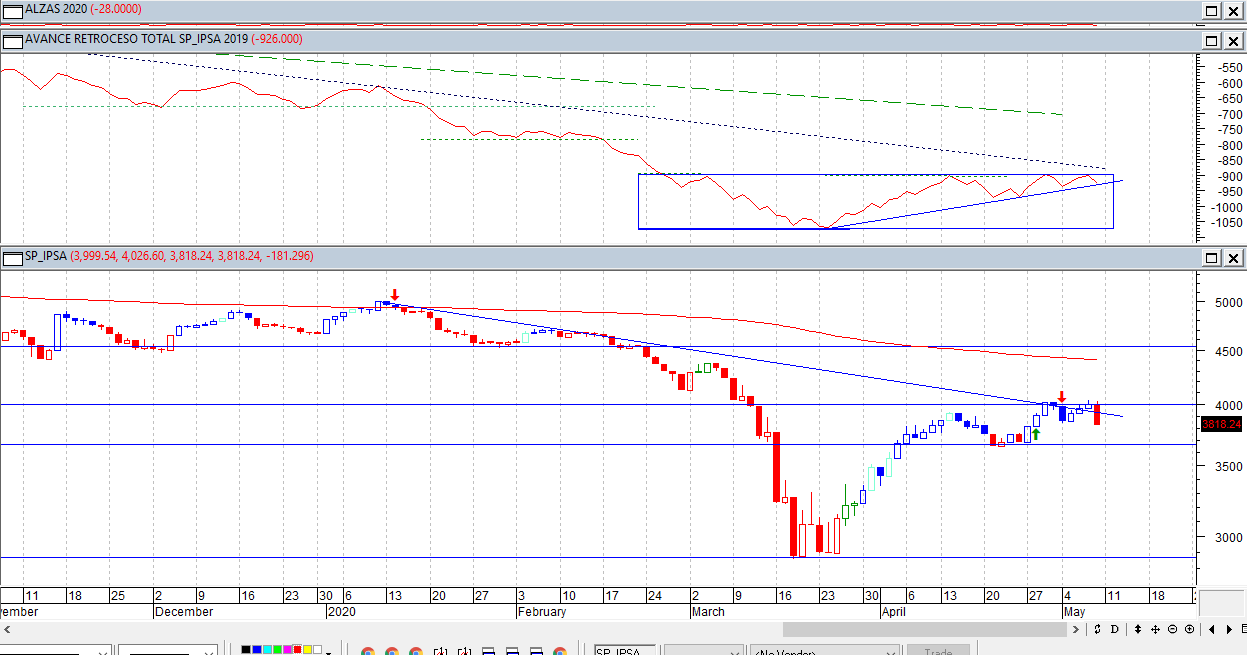Maximize the SP_IPSA price pane

pos(1212,257)
